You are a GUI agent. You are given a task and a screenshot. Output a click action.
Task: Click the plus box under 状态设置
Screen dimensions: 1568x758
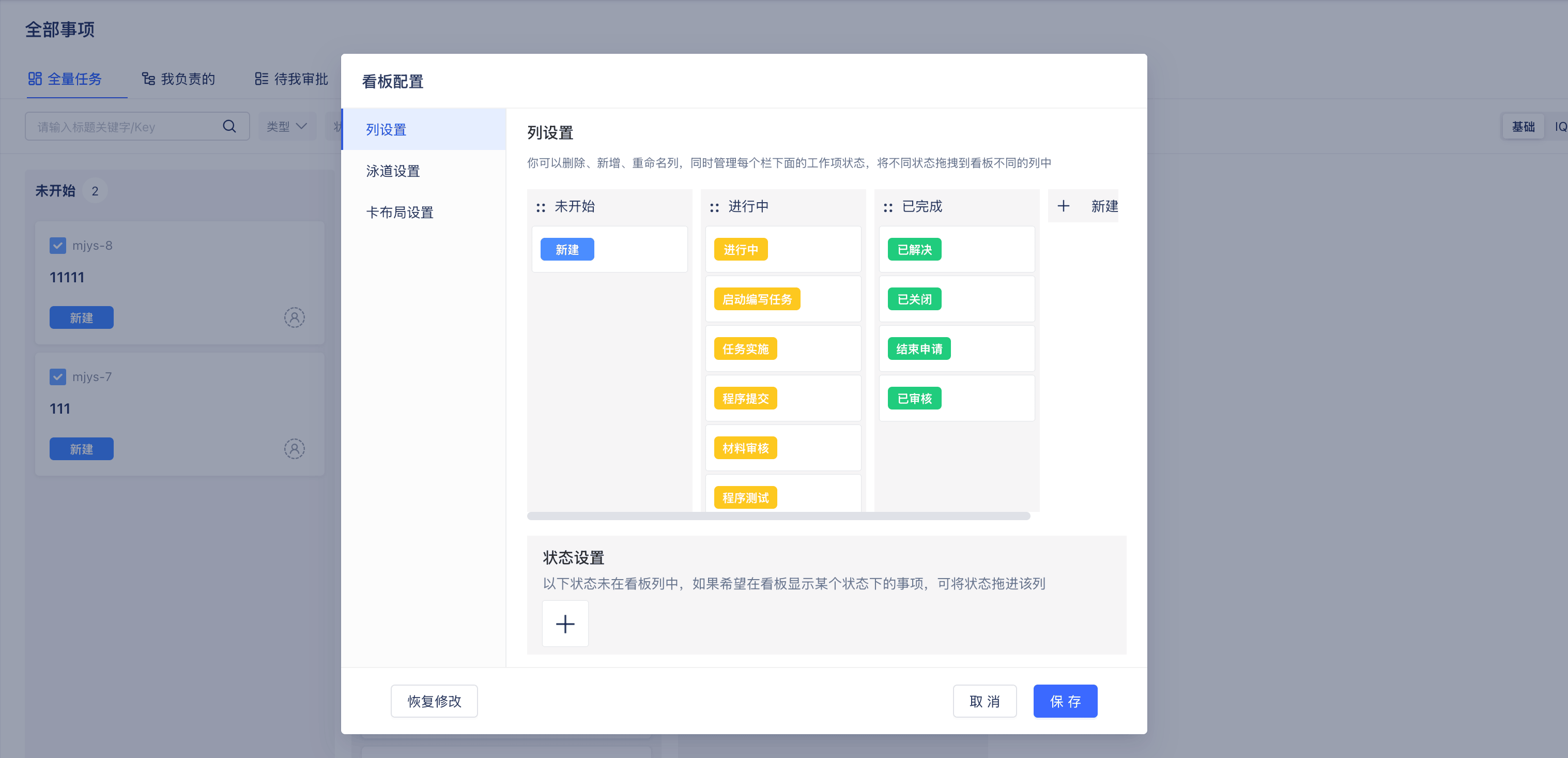(x=565, y=624)
